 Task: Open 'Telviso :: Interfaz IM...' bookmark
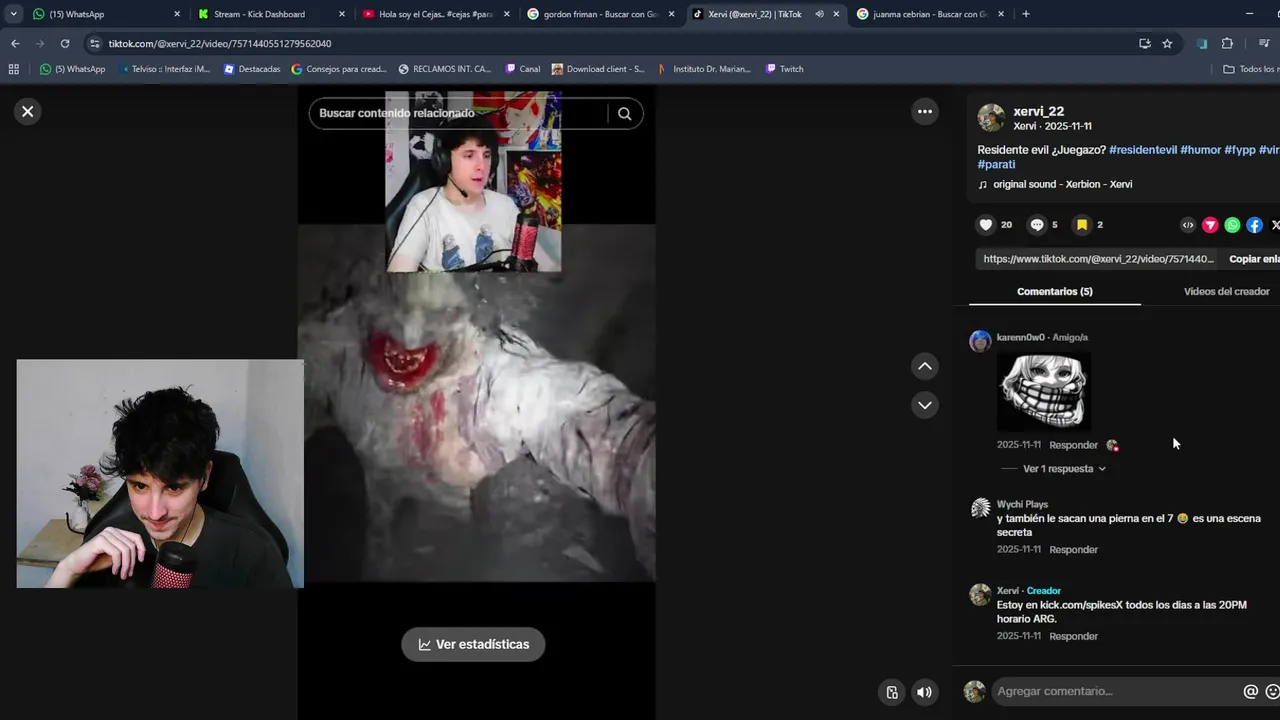click(x=165, y=69)
